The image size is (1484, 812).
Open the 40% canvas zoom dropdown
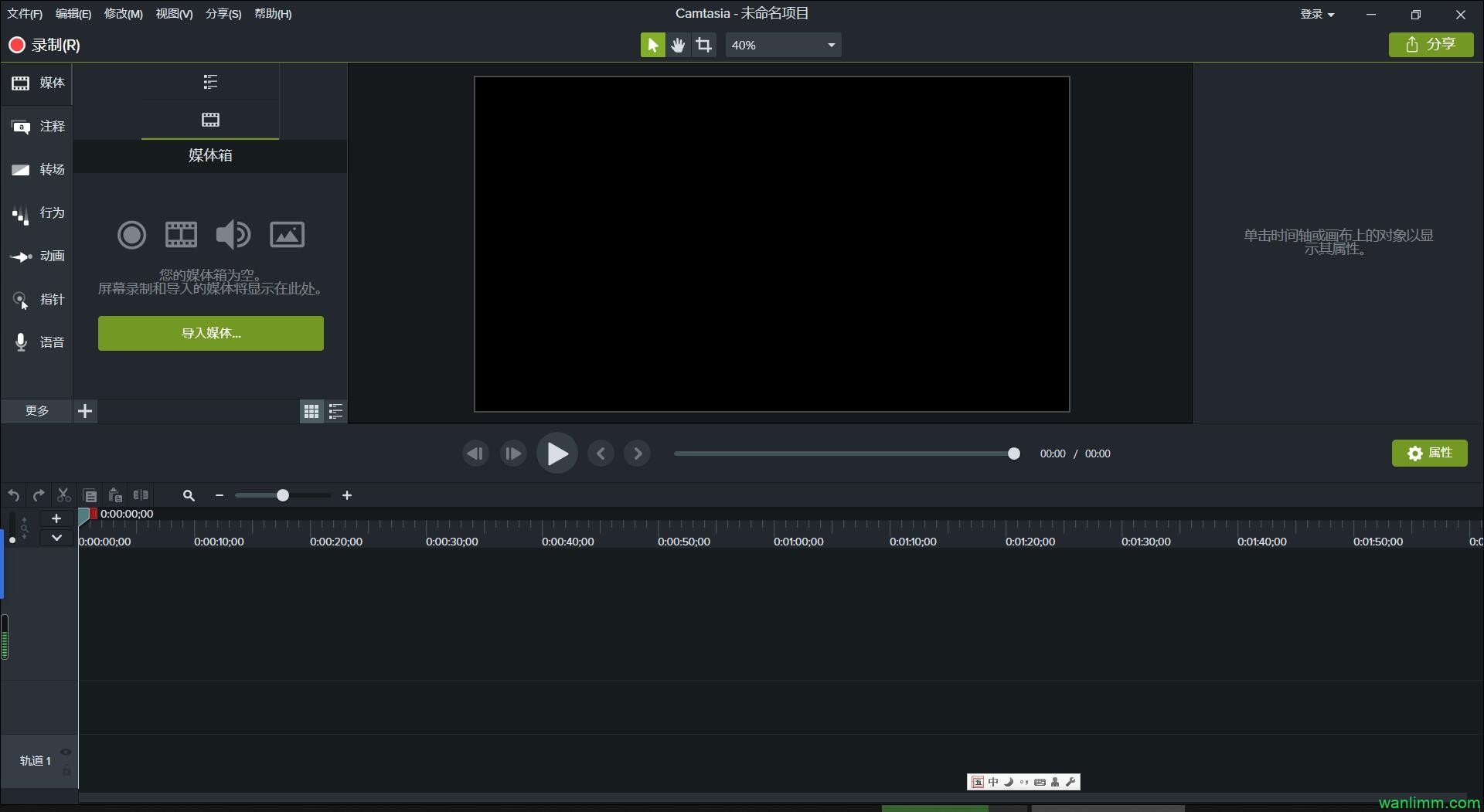pos(783,45)
